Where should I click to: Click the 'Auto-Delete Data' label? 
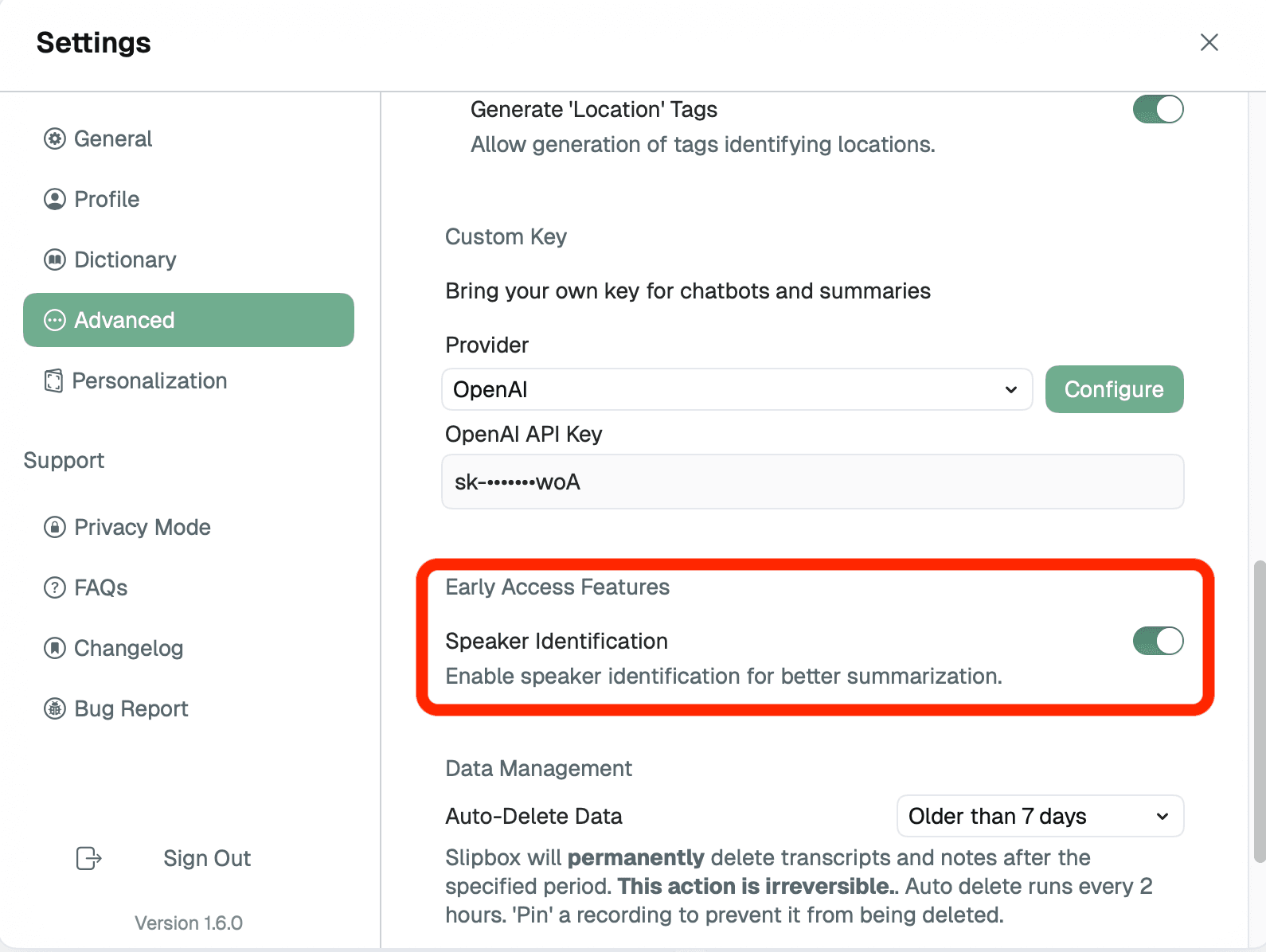[x=533, y=816]
